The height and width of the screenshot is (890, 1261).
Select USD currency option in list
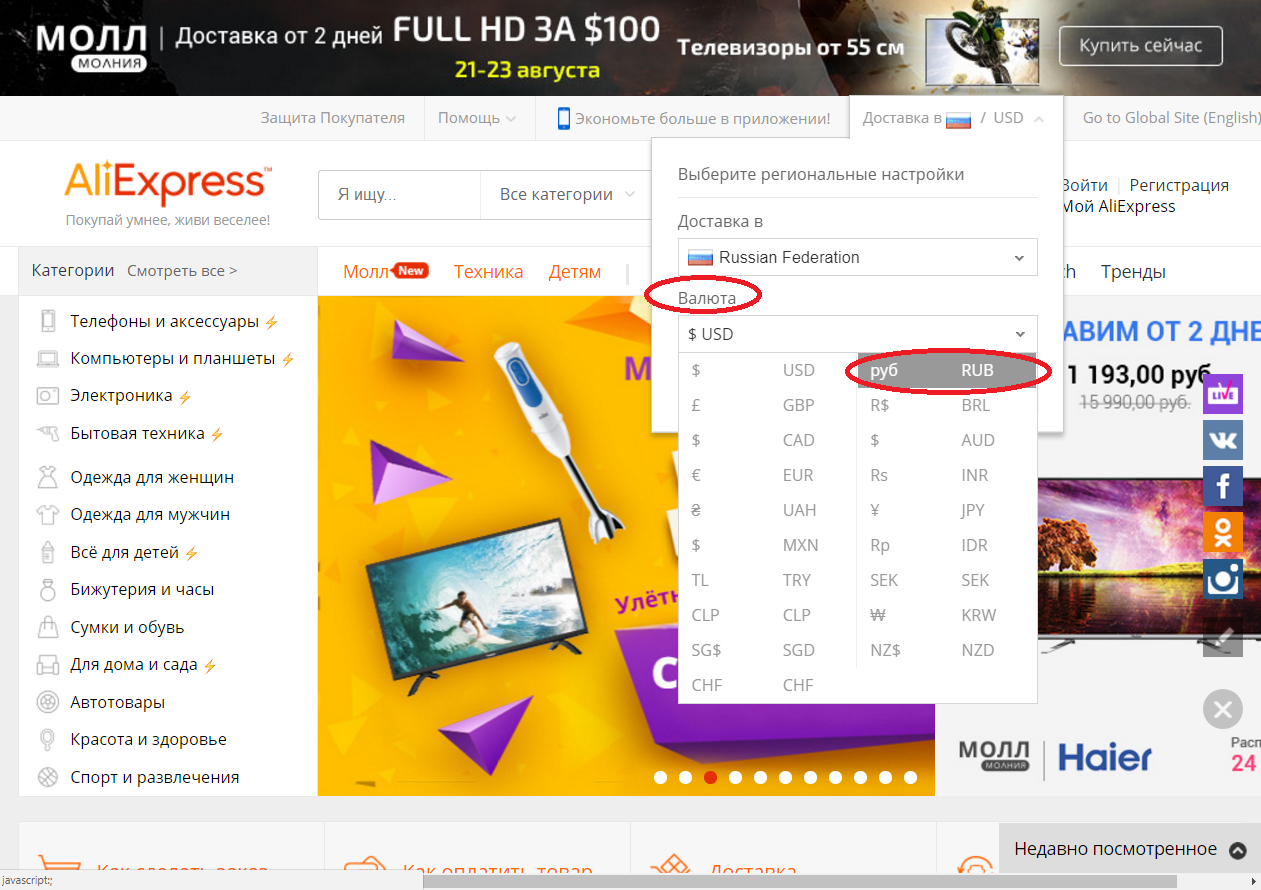click(x=767, y=370)
